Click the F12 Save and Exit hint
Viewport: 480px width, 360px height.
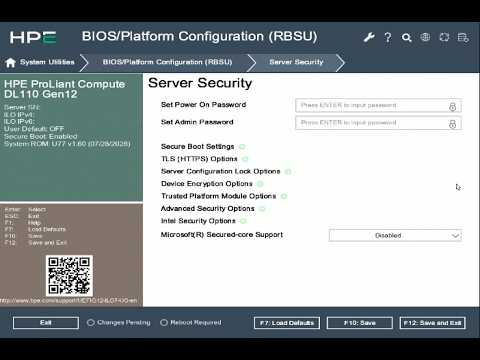36,243
